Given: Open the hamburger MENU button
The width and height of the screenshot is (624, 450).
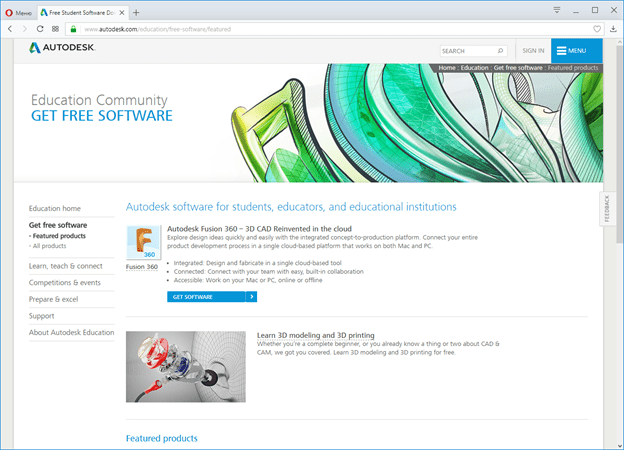Looking at the screenshot, I should 577,51.
